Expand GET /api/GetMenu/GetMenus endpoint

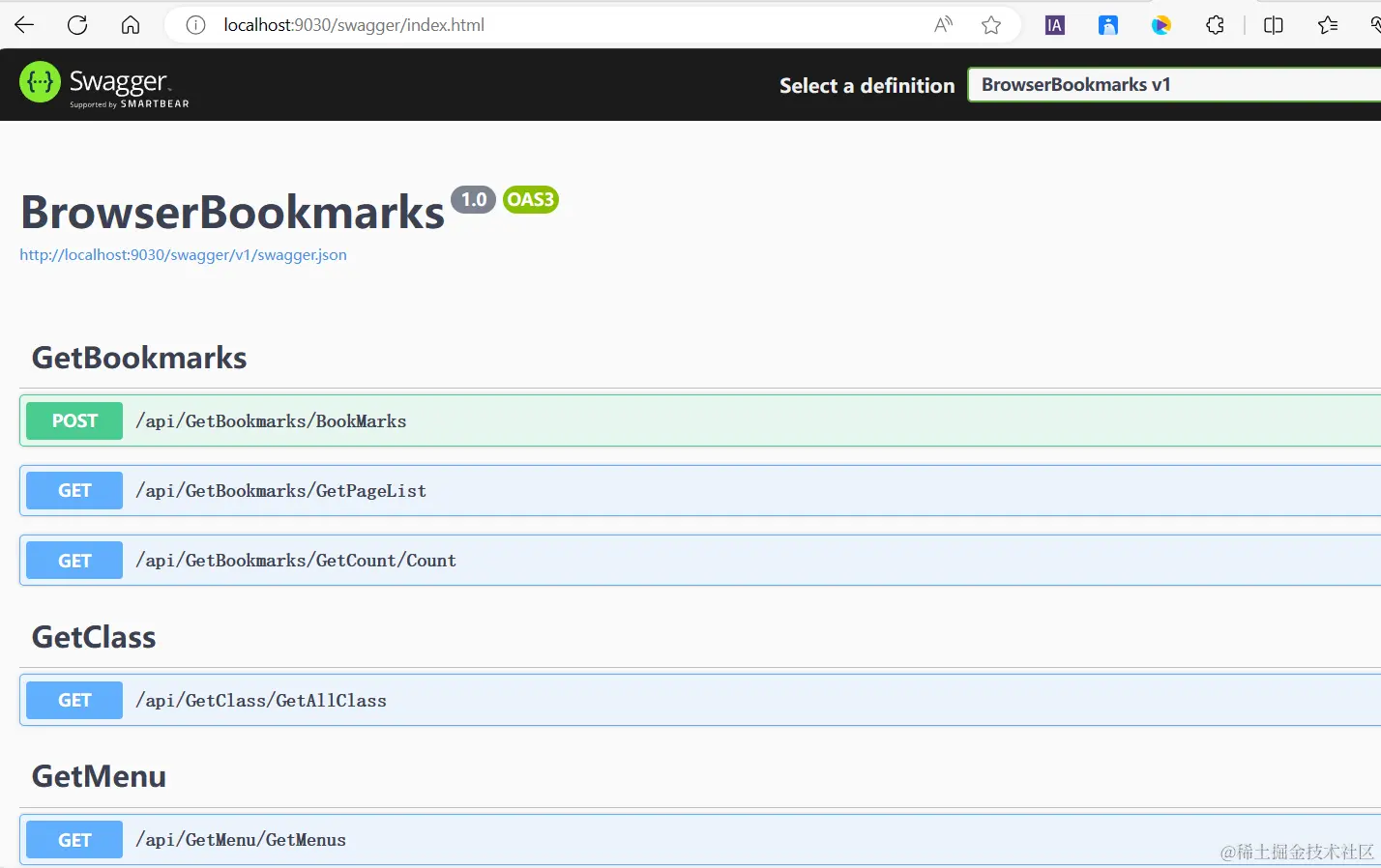(x=700, y=840)
